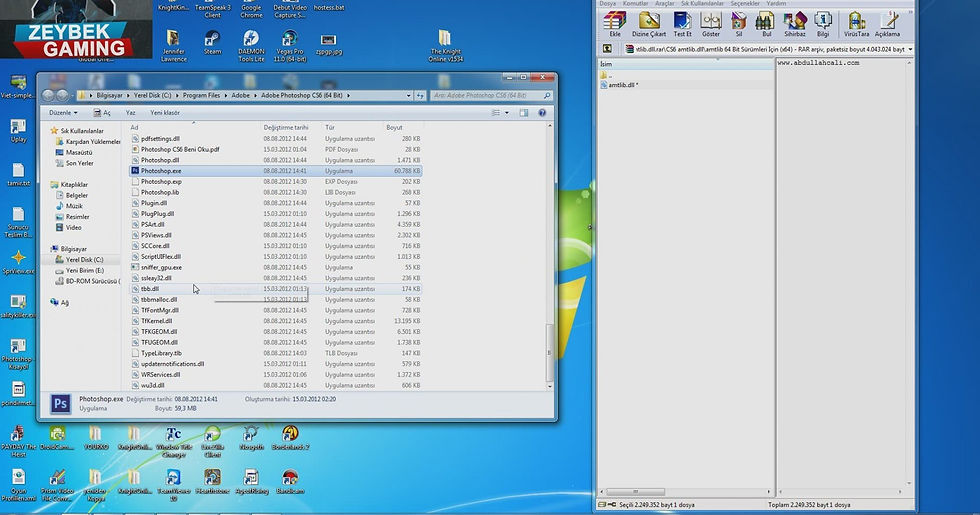Select the Photoshop.exe file row
This screenshot has height=515, width=980.
(276, 171)
